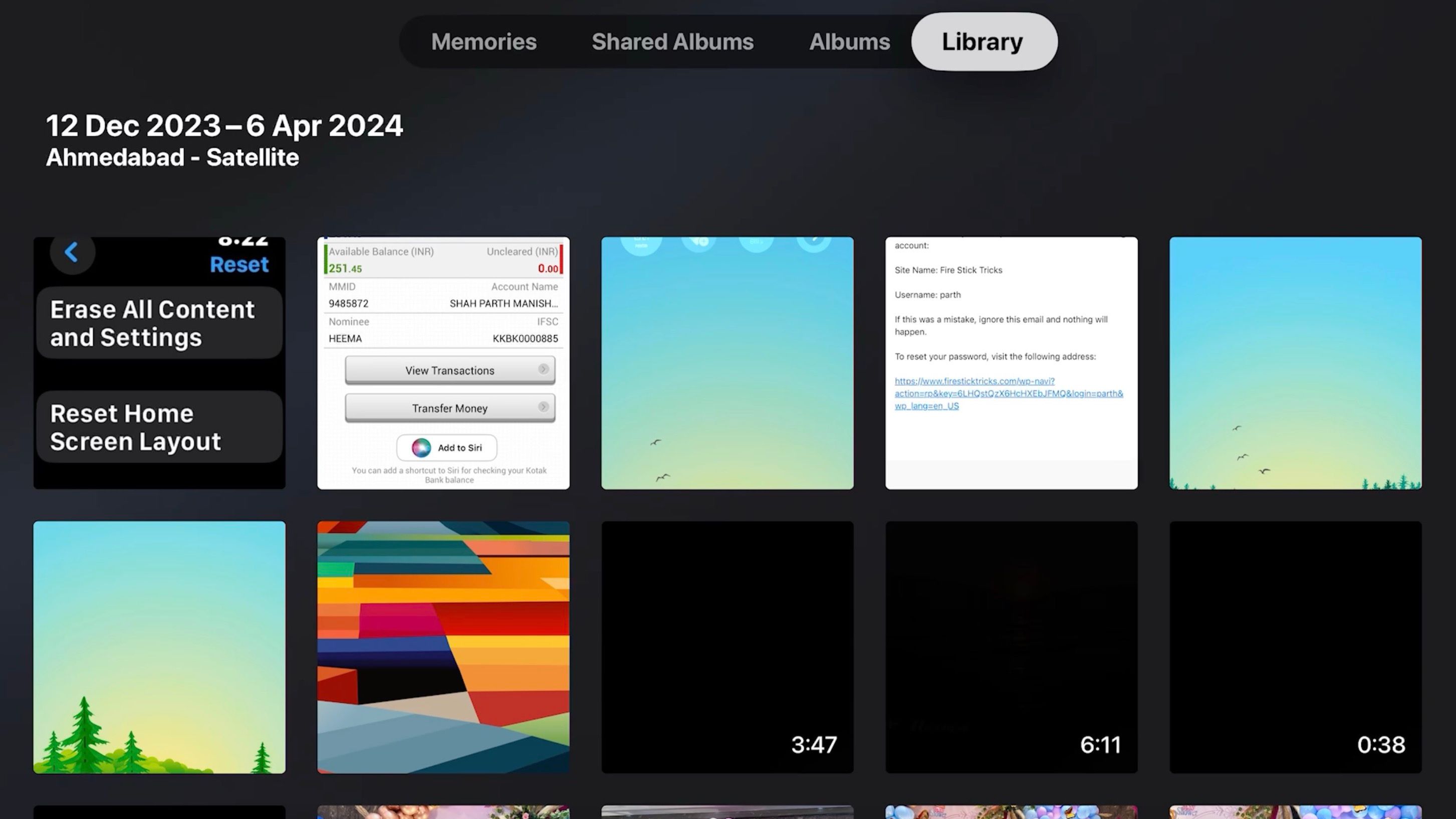This screenshot has width=1456, height=819.
Task: Open bank balance screenshot thumbnail
Action: [443, 363]
